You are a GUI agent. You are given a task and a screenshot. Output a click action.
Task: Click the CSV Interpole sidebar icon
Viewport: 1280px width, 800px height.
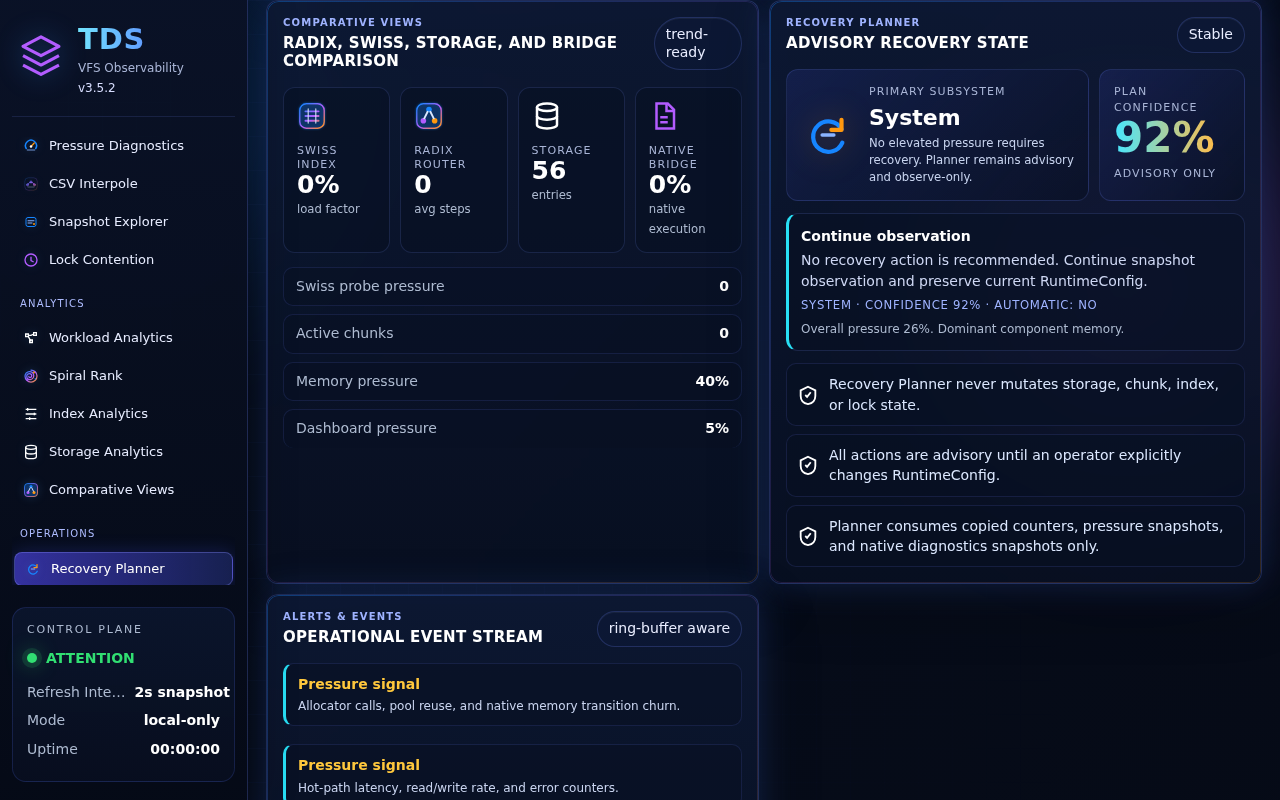(x=31, y=184)
